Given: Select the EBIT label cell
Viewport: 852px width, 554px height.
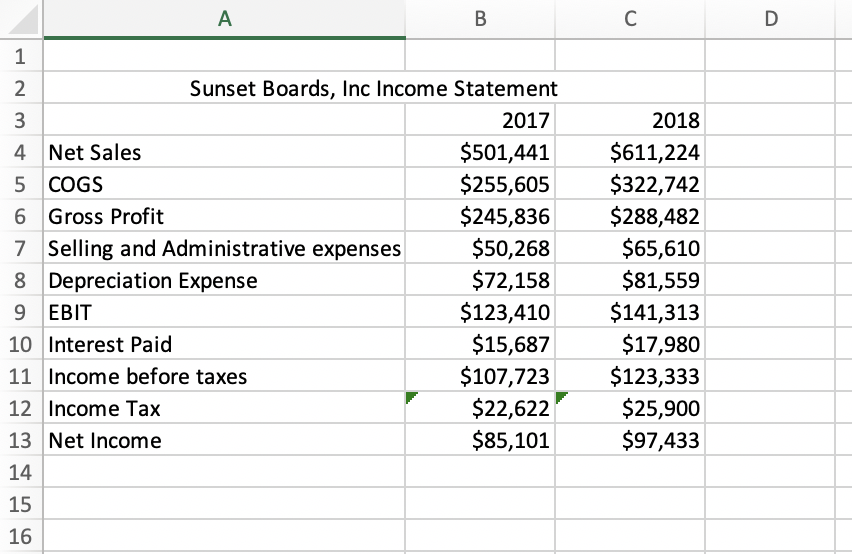Looking at the screenshot, I should [x=224, y=312].
